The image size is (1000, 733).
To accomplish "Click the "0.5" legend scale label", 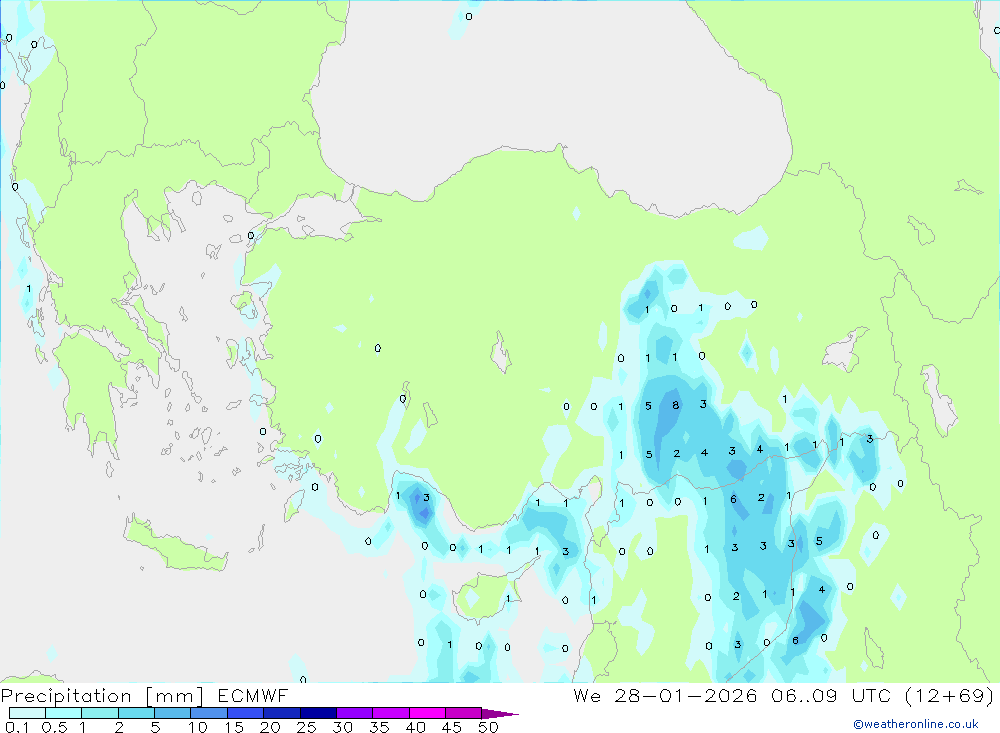I will coord(54,727).
